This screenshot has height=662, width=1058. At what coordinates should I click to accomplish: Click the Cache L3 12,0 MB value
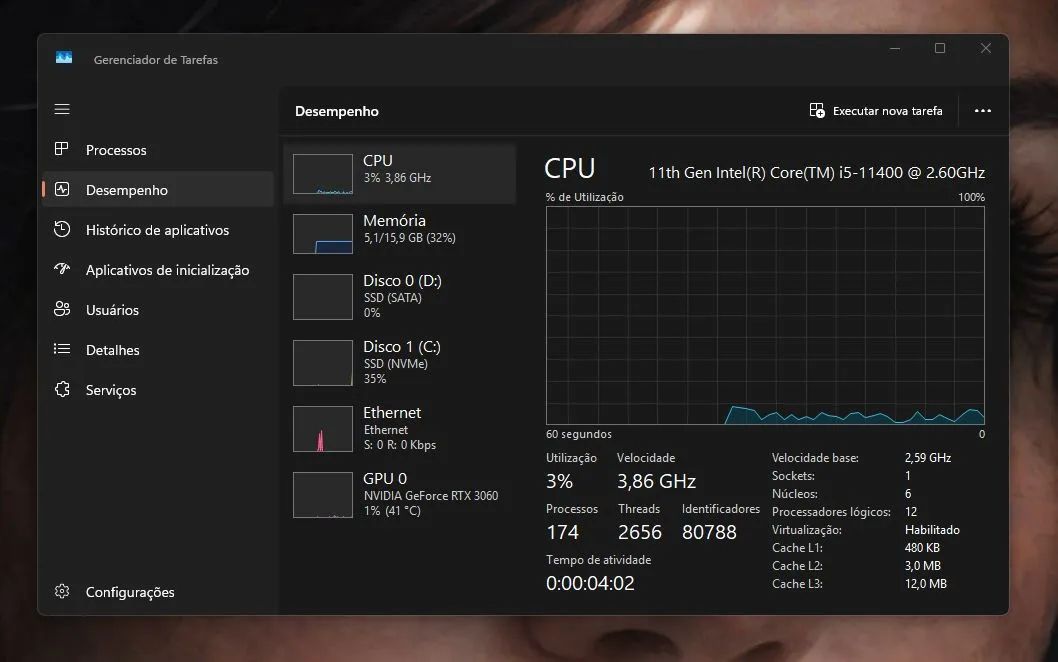[926, 584]
